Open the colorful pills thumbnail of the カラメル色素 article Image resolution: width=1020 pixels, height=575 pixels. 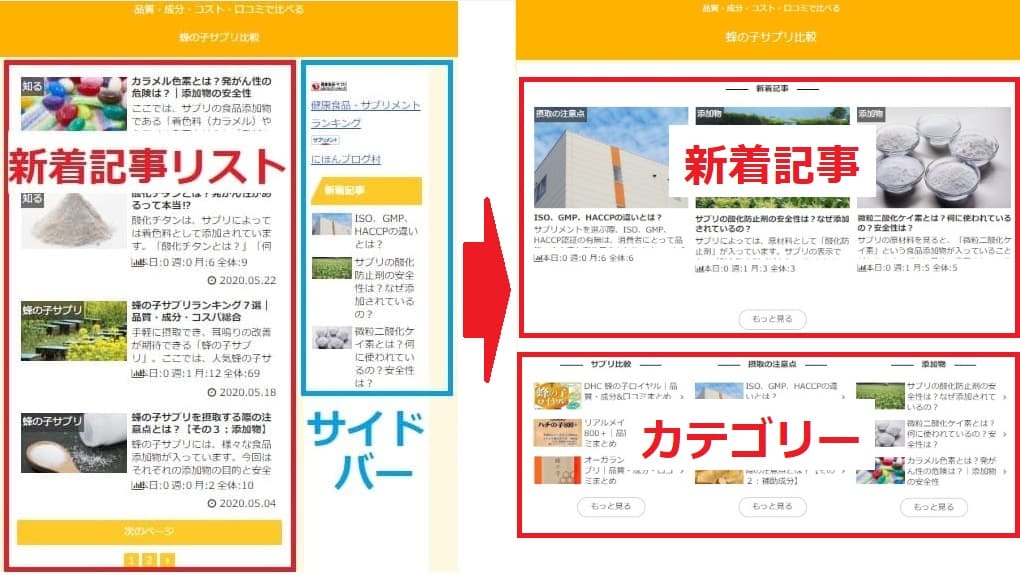click(74, 104)
